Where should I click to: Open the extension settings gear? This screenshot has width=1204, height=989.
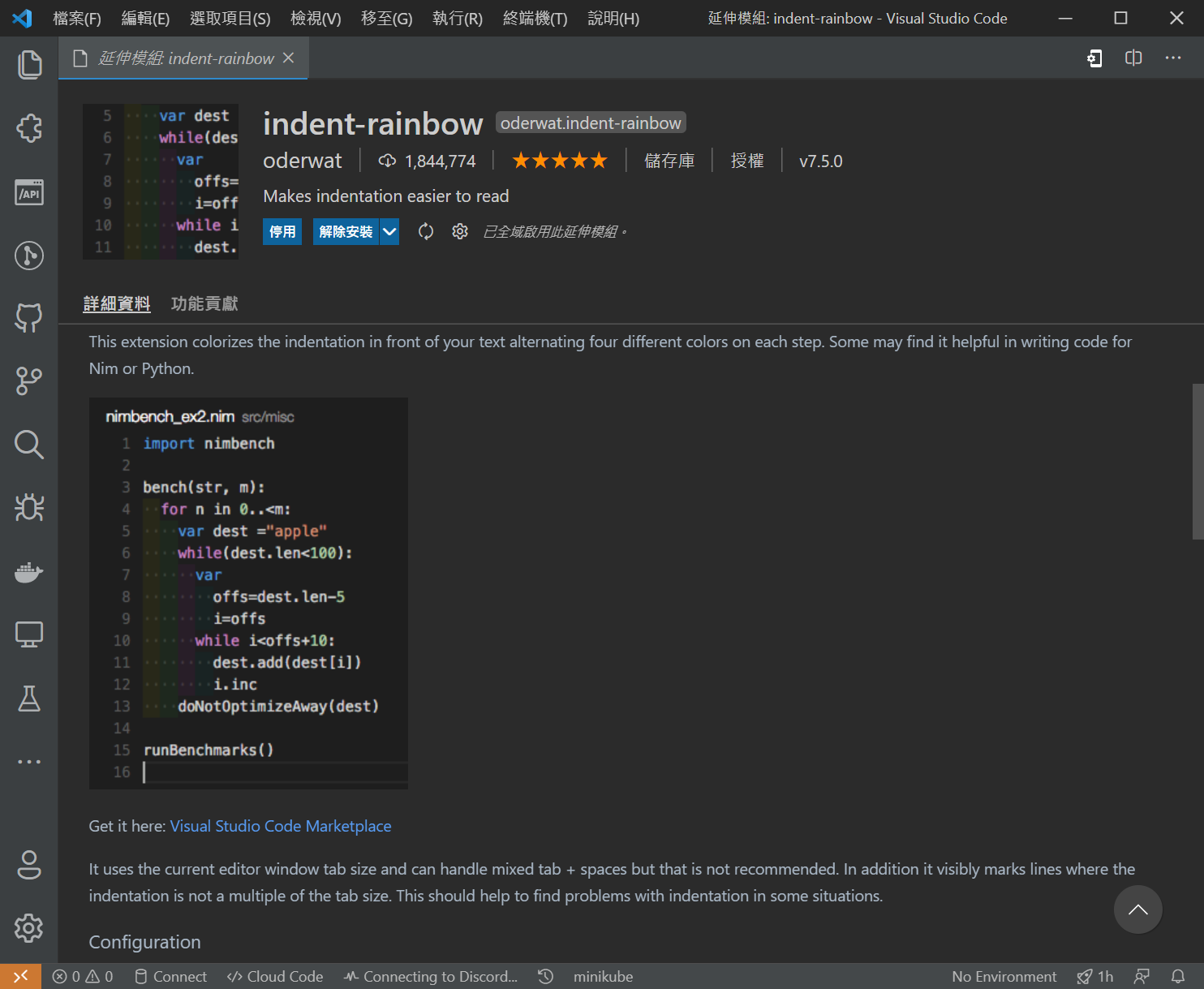coord(460,231)
